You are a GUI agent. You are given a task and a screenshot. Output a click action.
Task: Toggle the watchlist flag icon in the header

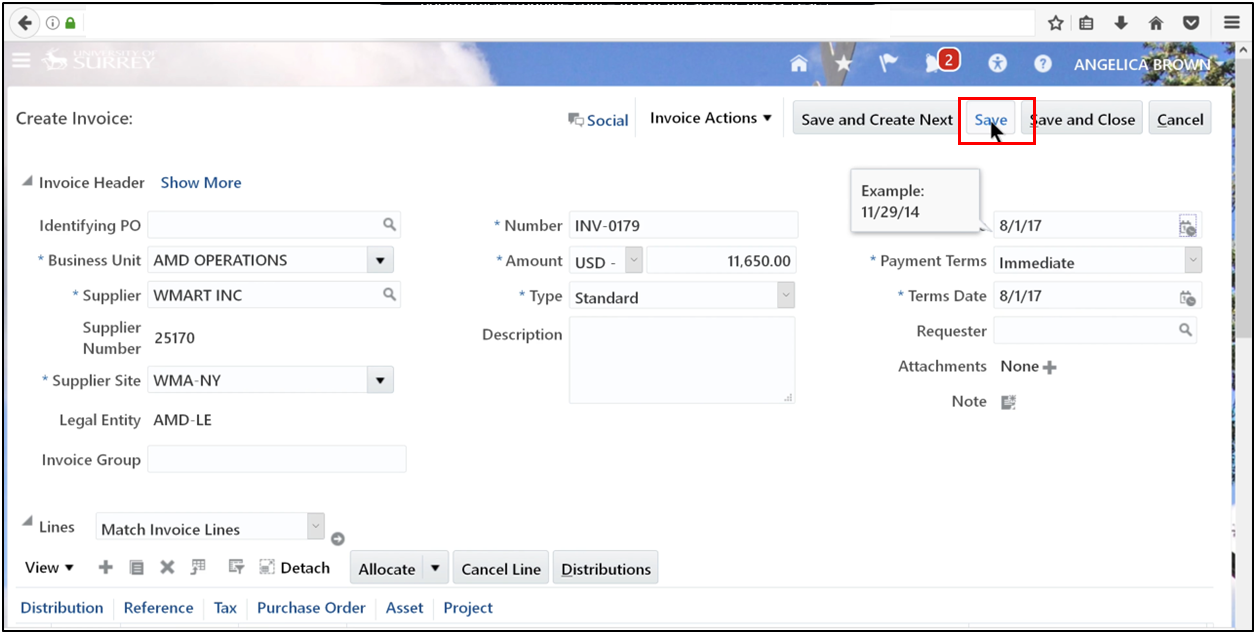pos(888,62)
